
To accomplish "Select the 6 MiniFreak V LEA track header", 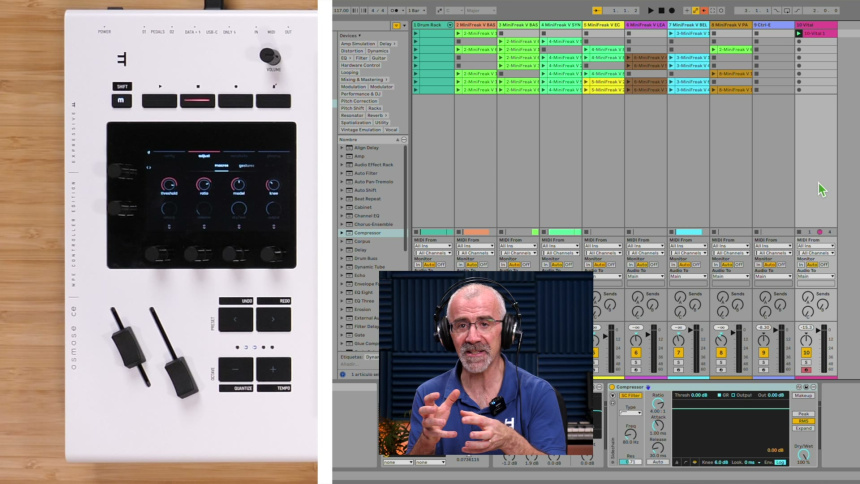I will (x=646, y=25).
